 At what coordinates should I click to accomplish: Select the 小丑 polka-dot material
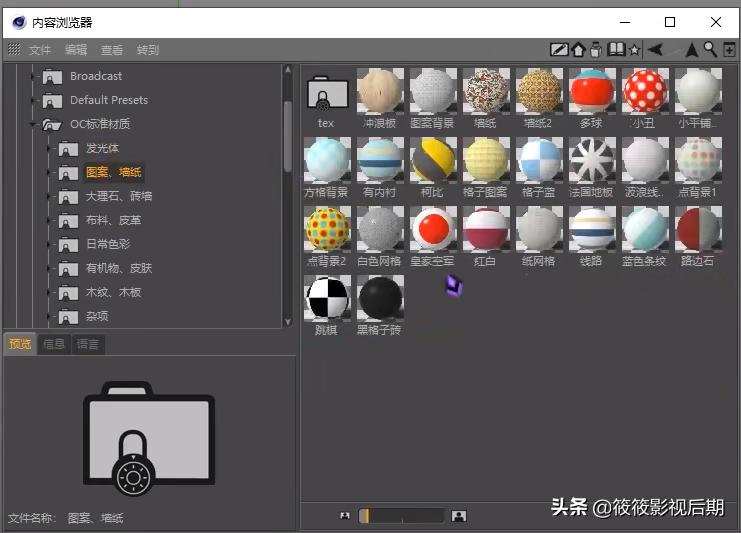click(x=645, y=91)
